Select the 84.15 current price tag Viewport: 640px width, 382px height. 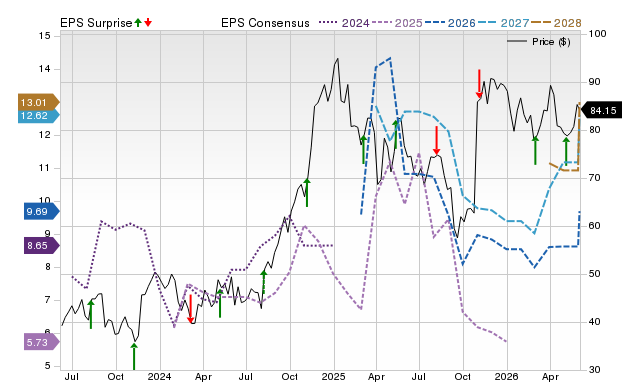click(601, 111)
